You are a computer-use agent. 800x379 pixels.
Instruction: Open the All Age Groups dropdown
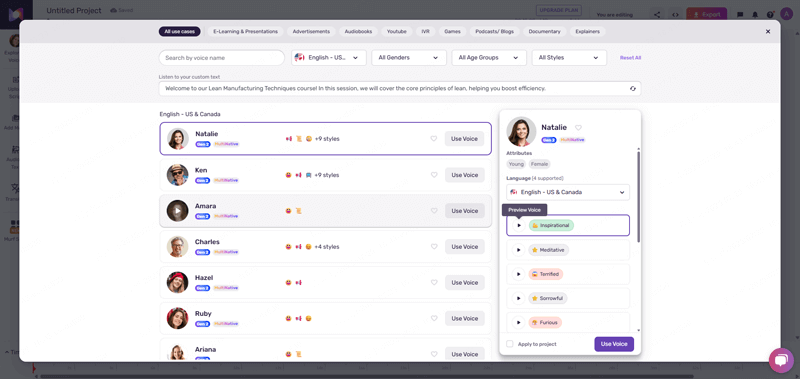point(489,58)
